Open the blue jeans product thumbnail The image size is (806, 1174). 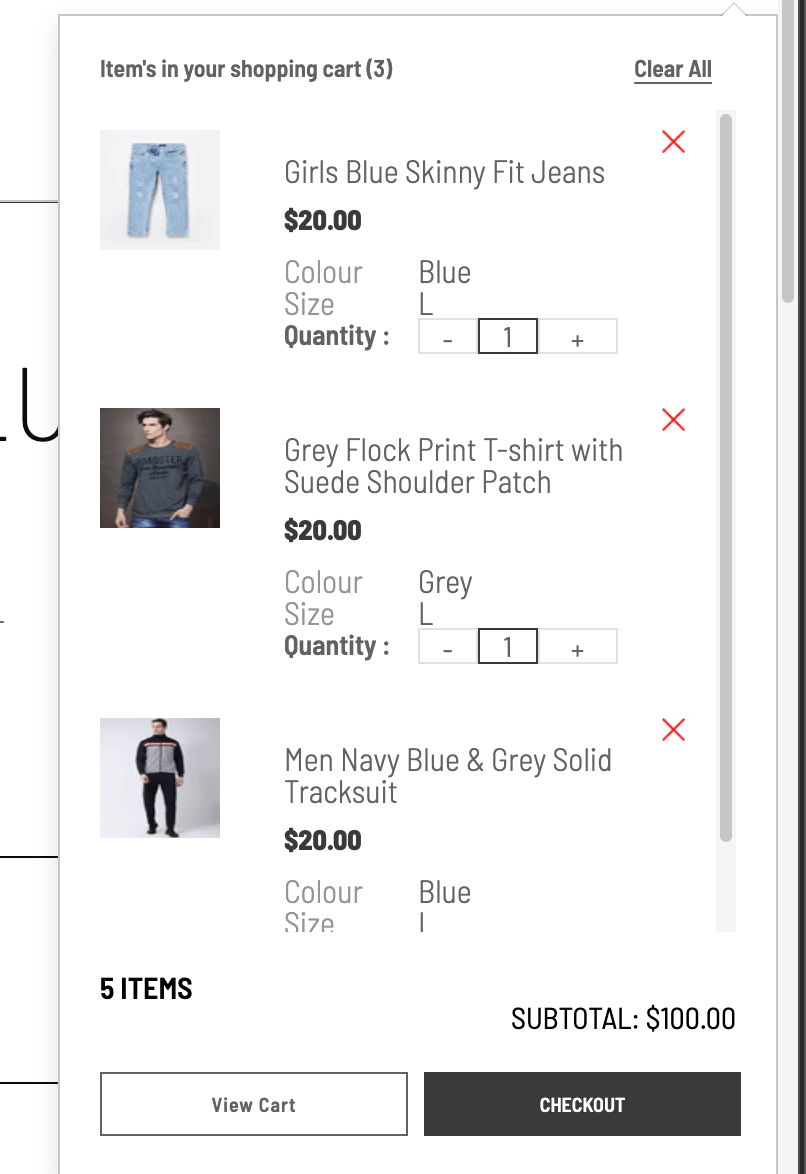point(160,190)
